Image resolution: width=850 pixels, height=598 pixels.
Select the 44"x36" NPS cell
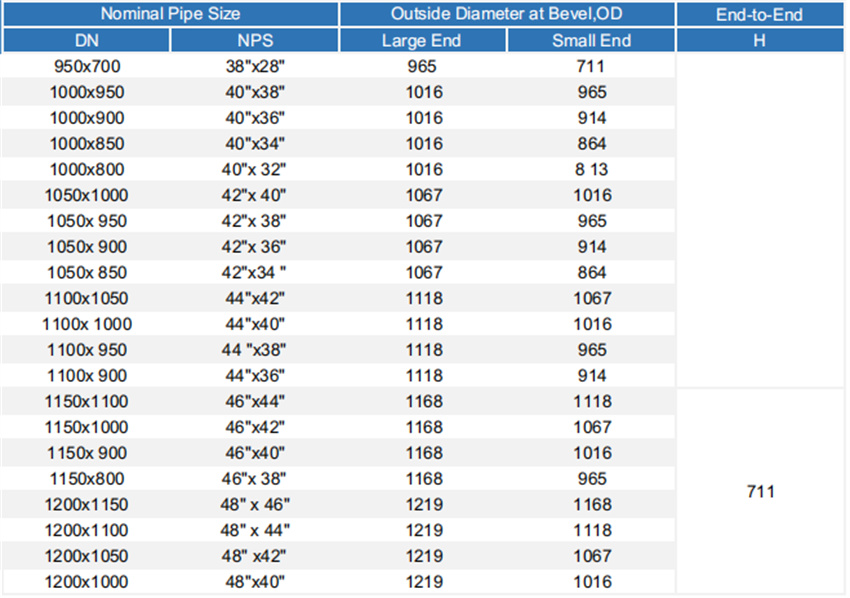[x=255, y=376]
